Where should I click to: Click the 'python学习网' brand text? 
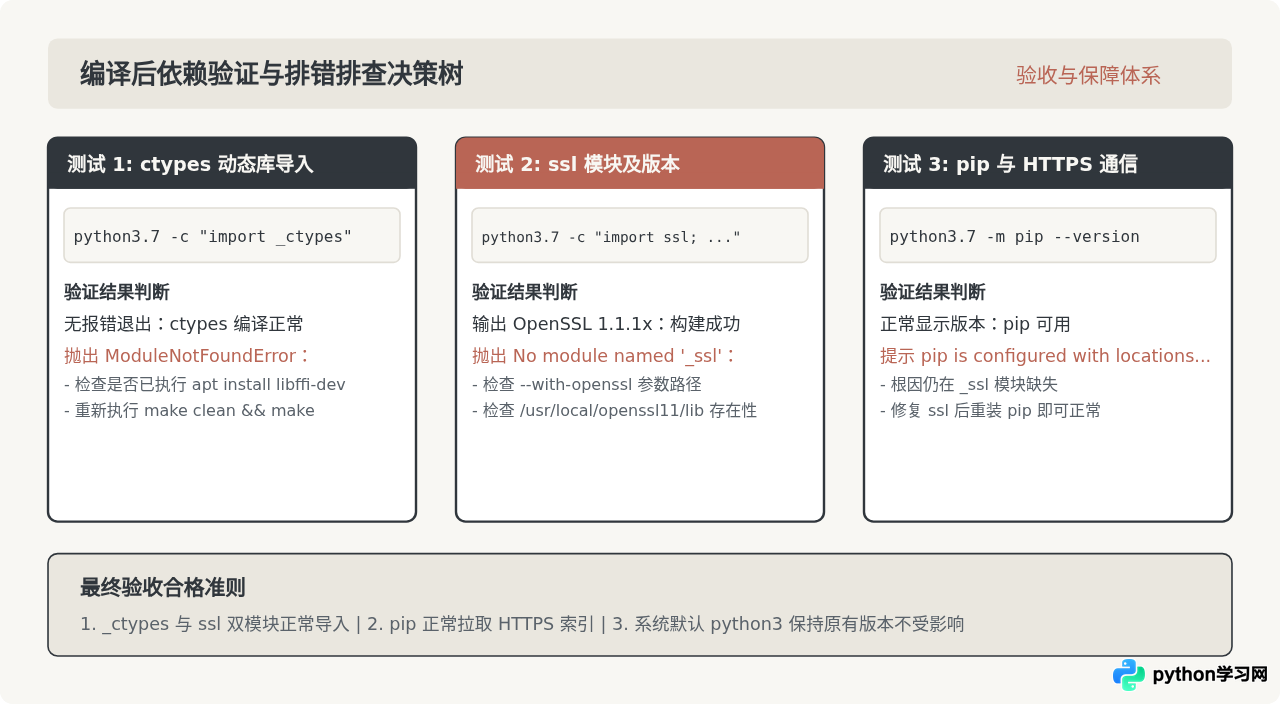1210,675
